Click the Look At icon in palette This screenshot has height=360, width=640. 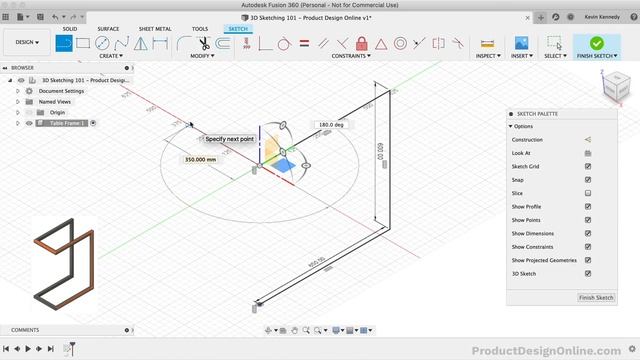[588, 153]
